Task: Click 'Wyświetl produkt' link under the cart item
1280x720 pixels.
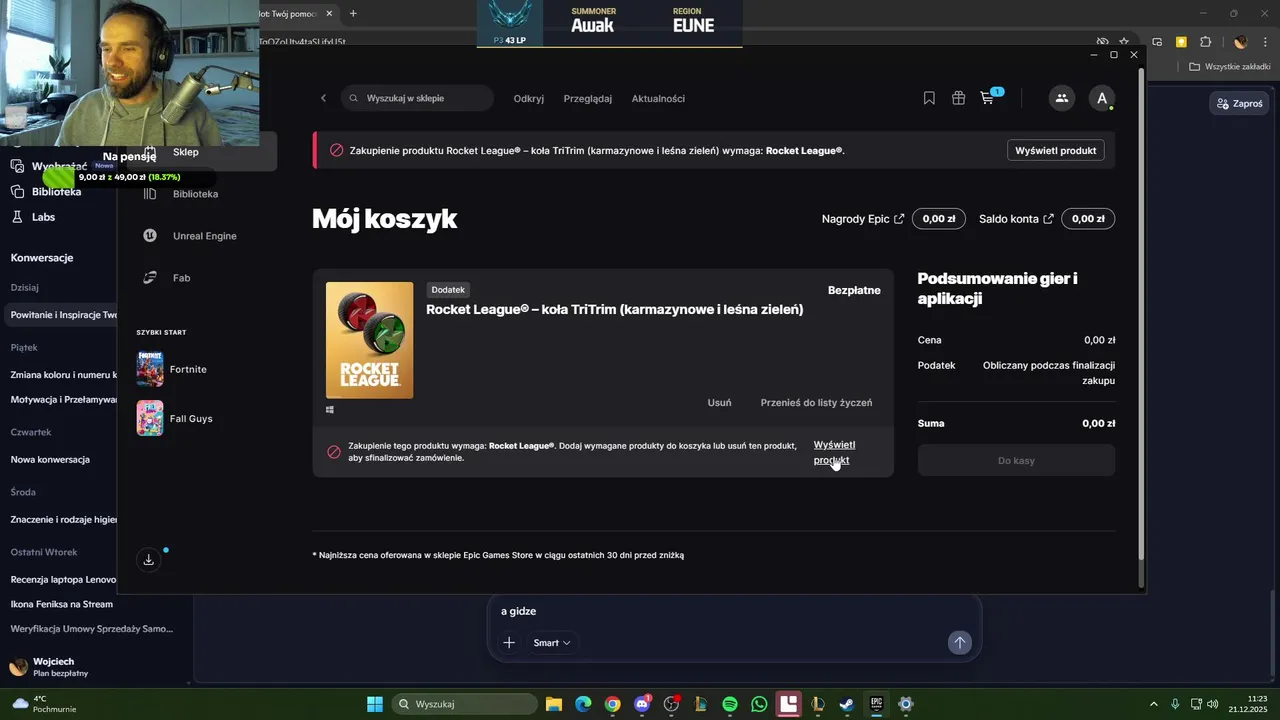Action: coord(834,452)
